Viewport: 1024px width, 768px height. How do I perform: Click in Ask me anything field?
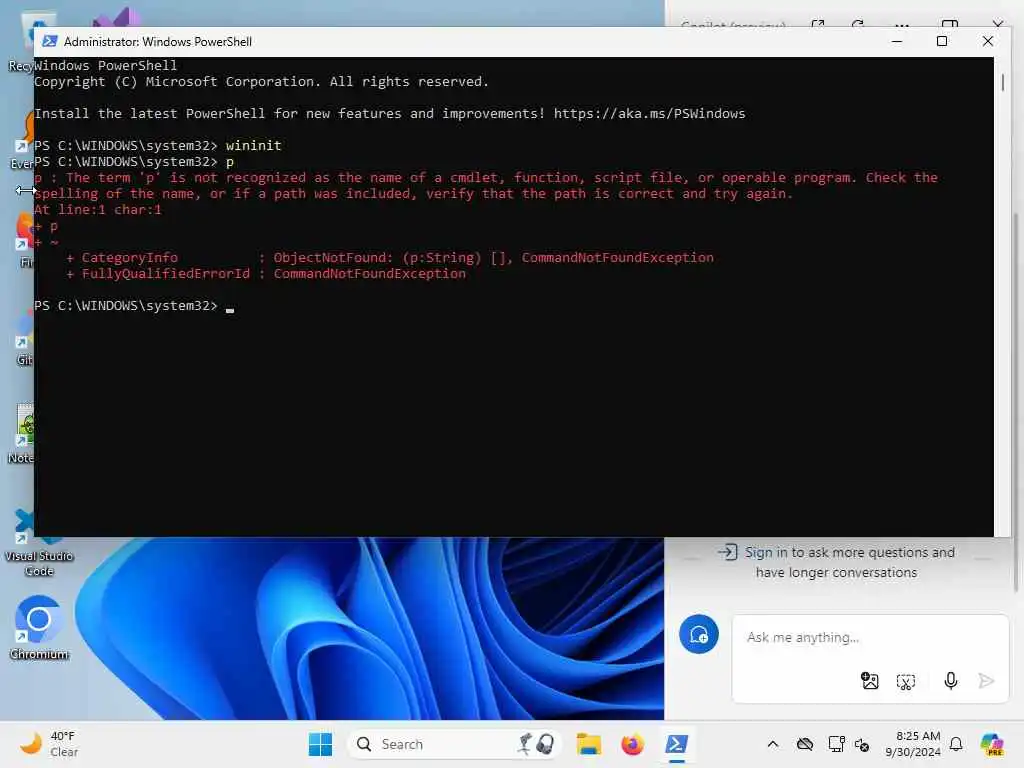pos(871,637)
